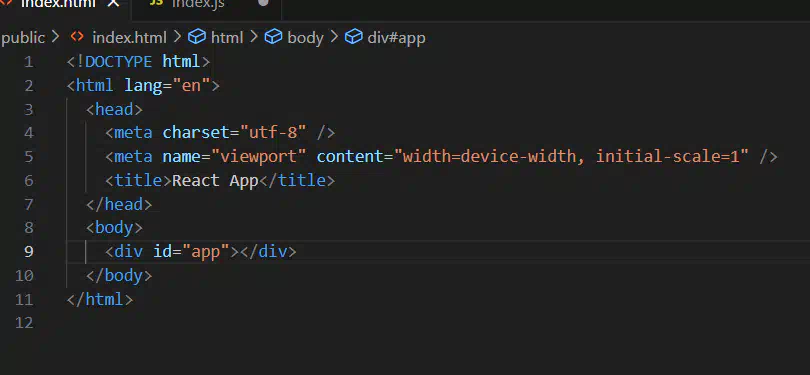The width and height of the screenshot is (810, 375).
Task: Place the cursor on the DOCTYPE keyword
Action: tap(118, 61)
